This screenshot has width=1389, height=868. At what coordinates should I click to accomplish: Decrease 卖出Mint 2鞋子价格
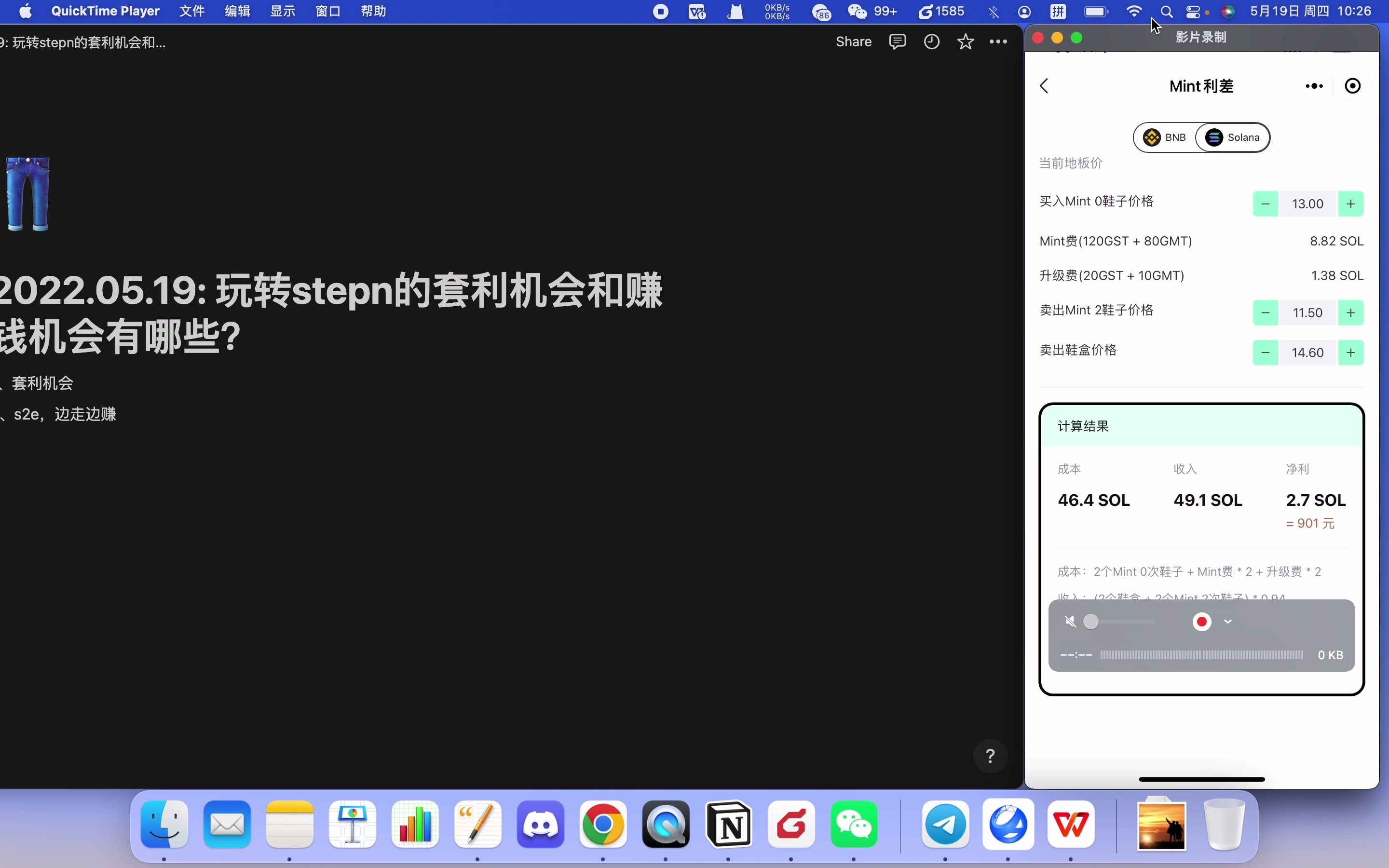[1265, 313]
